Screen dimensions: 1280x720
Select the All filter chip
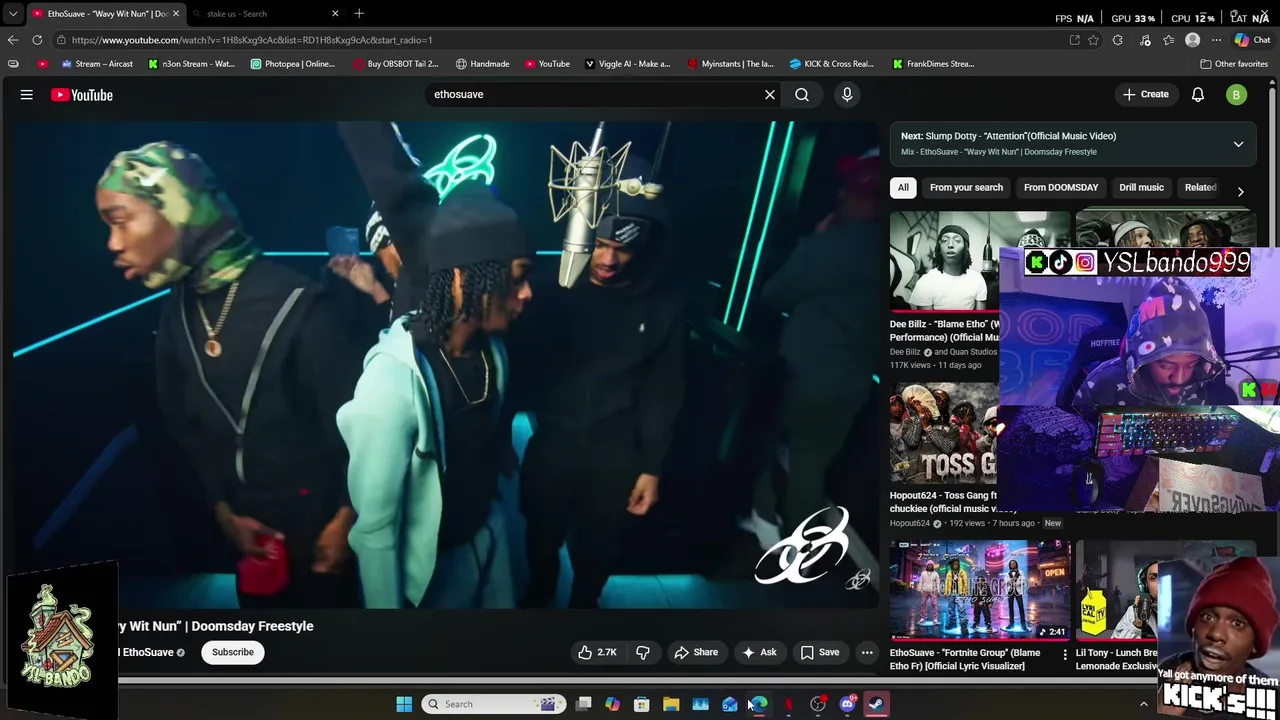click(903, 187)
